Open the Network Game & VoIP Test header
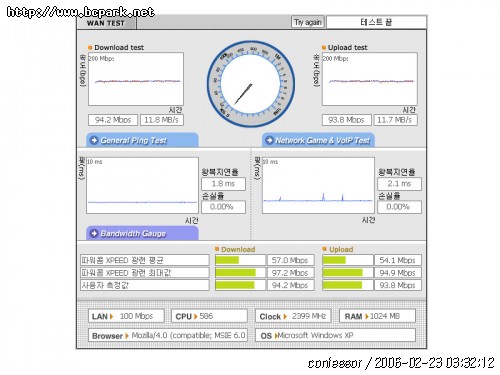The height and width of the screenshot is (375, 500). 318,140
